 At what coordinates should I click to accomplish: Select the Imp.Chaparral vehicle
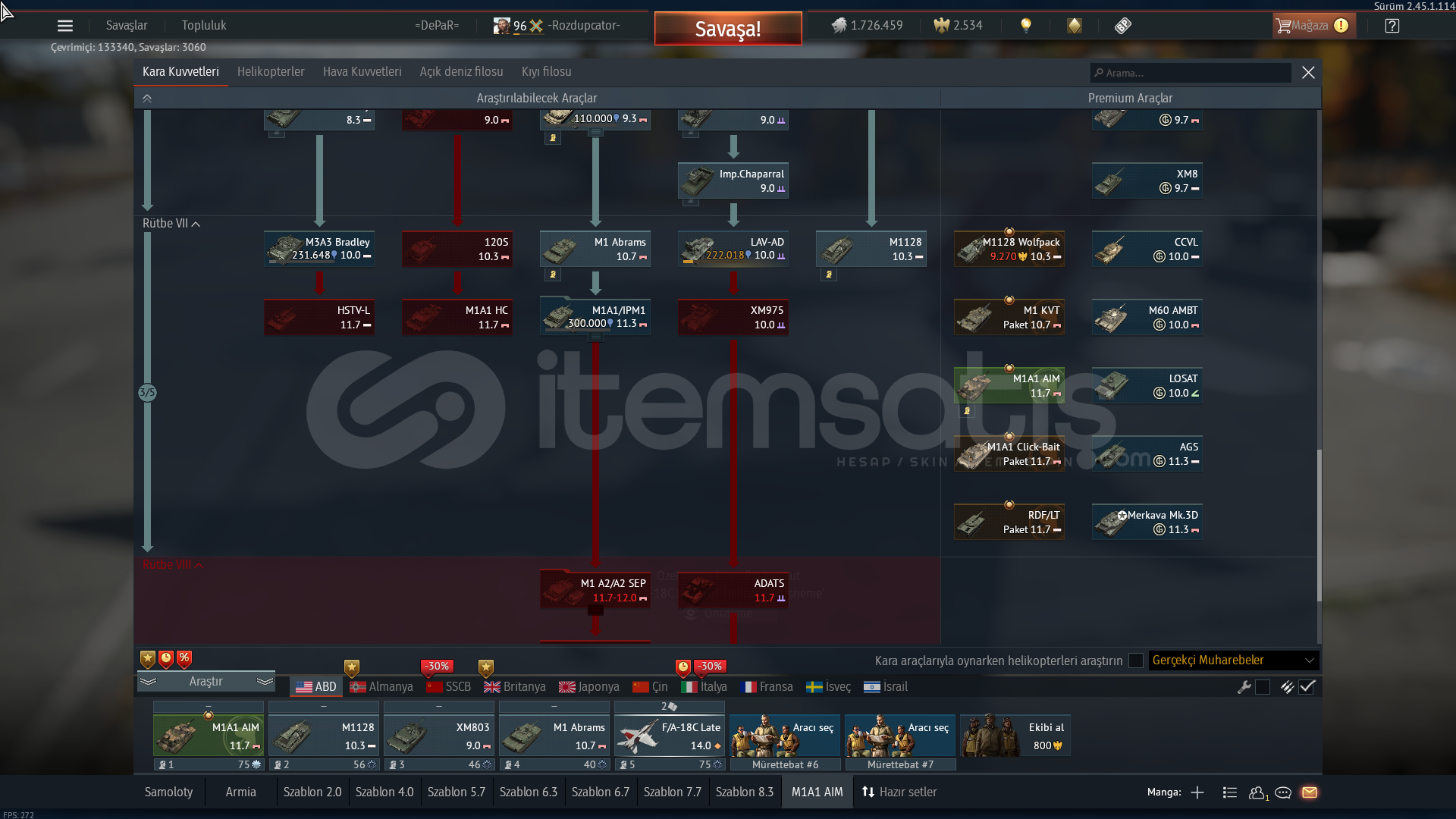pos(733,180)
